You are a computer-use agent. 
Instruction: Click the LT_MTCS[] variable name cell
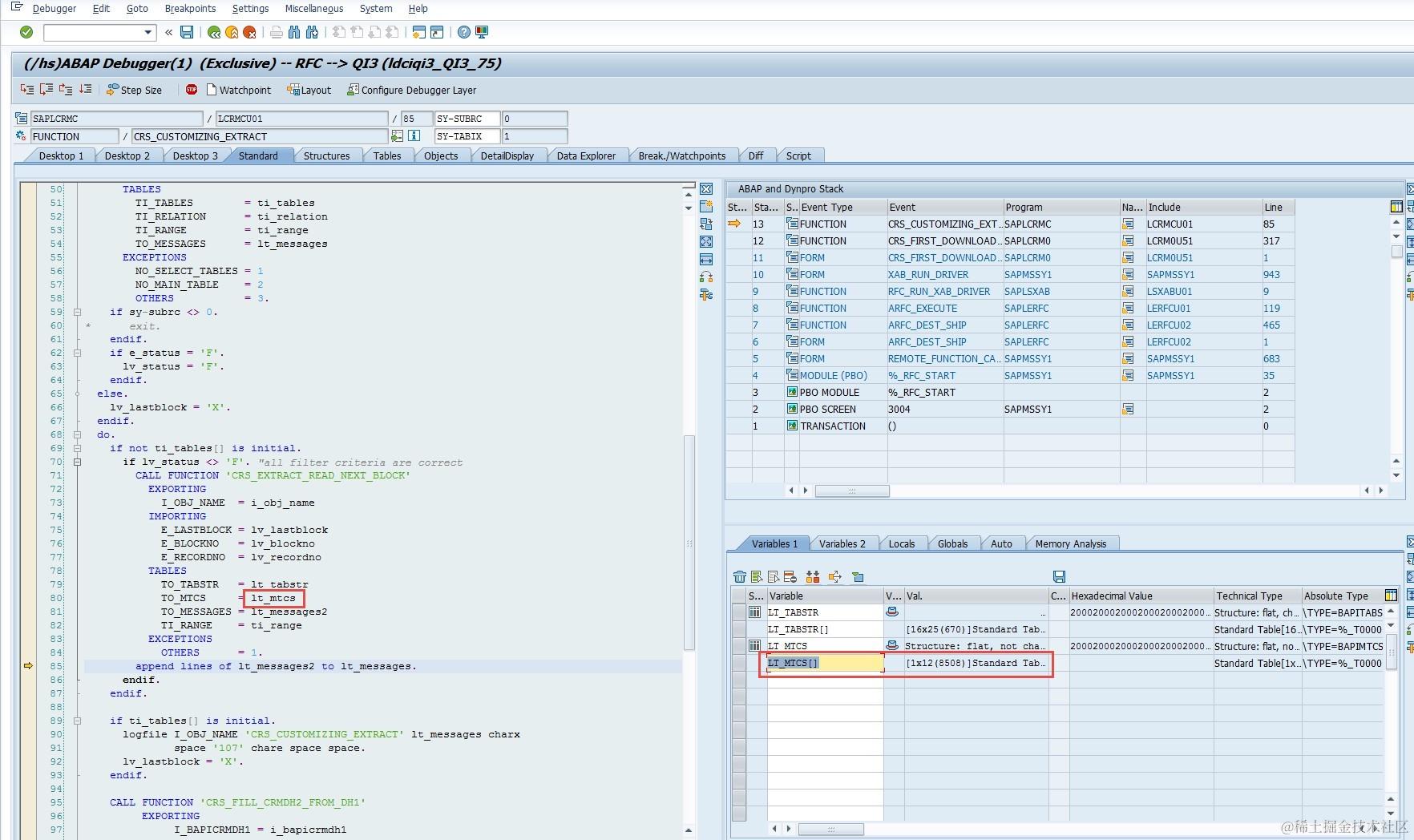(825, 663)
